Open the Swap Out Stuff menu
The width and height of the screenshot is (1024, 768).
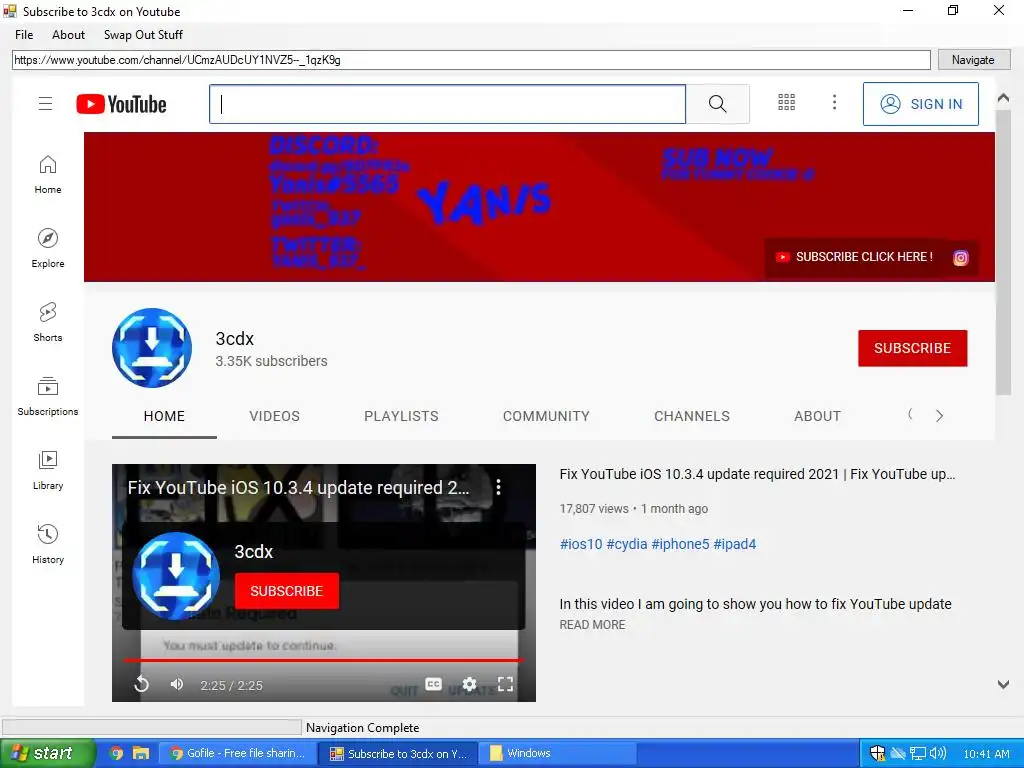(x=143, y=35)
